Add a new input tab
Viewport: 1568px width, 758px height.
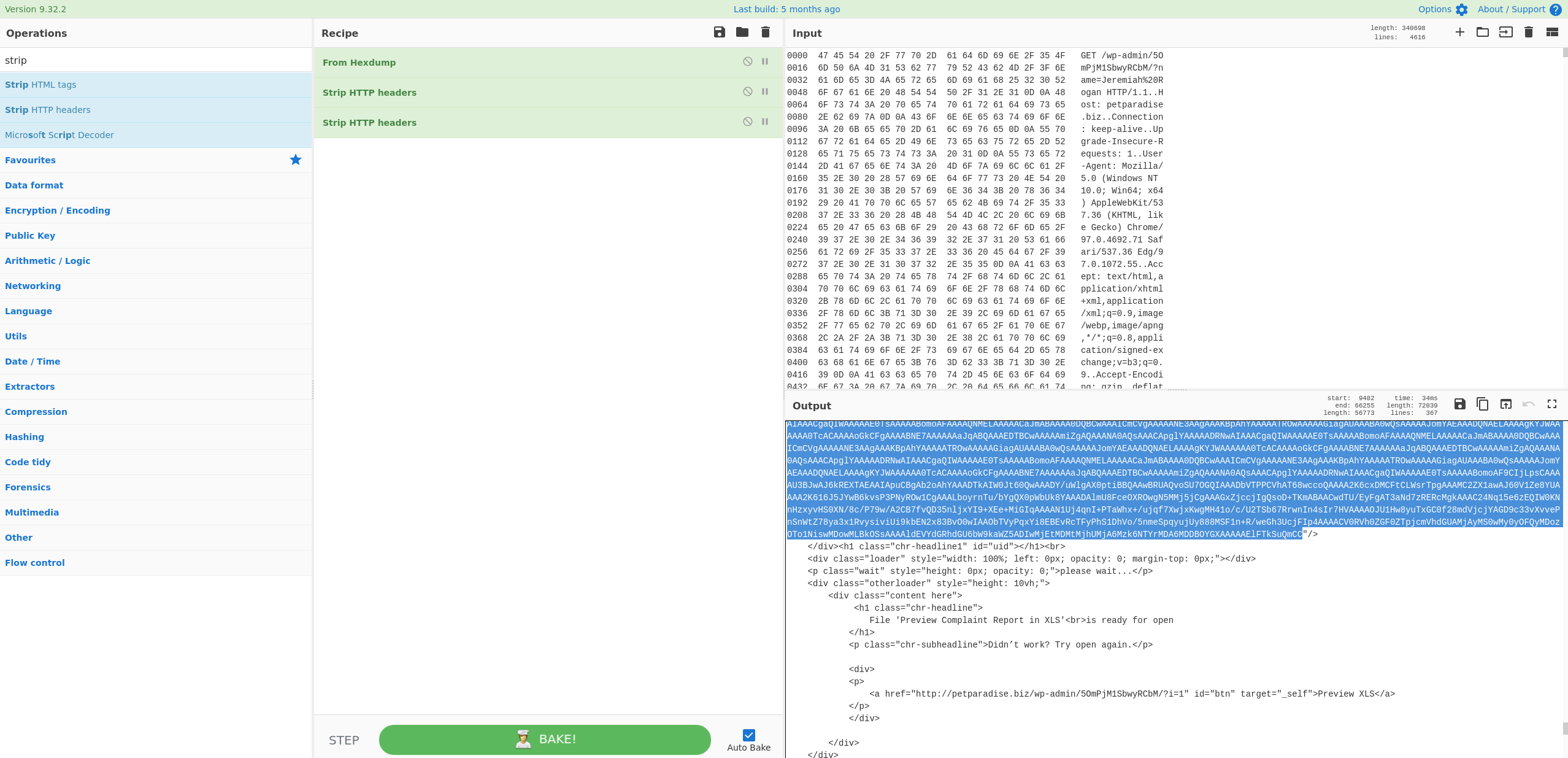point(1460,32)
